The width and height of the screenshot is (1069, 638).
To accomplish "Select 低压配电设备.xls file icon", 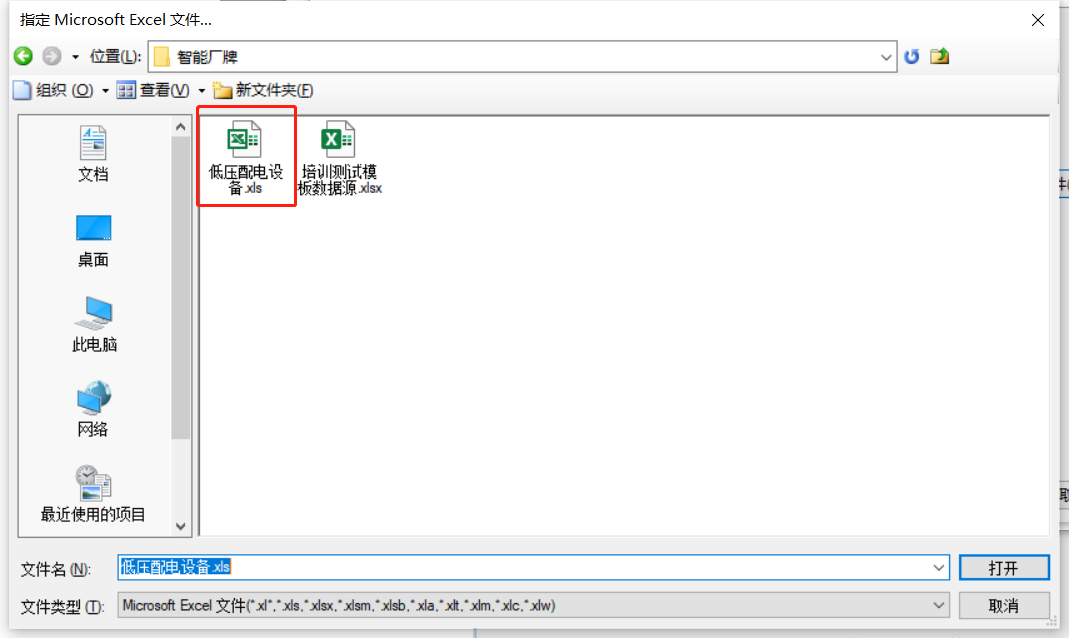I will (x=245, y=140).
